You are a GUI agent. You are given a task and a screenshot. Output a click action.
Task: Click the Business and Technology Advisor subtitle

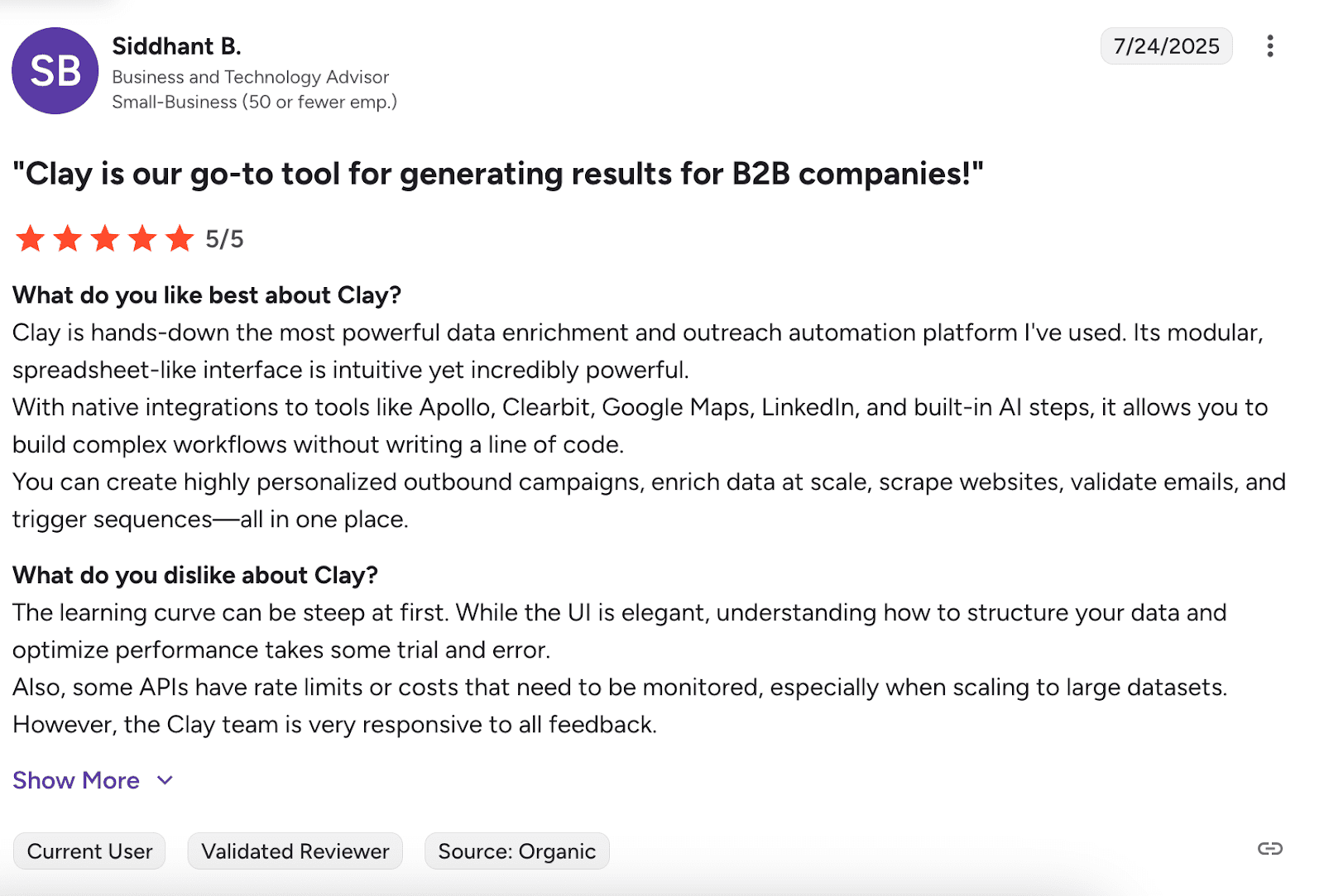point(250,77)
